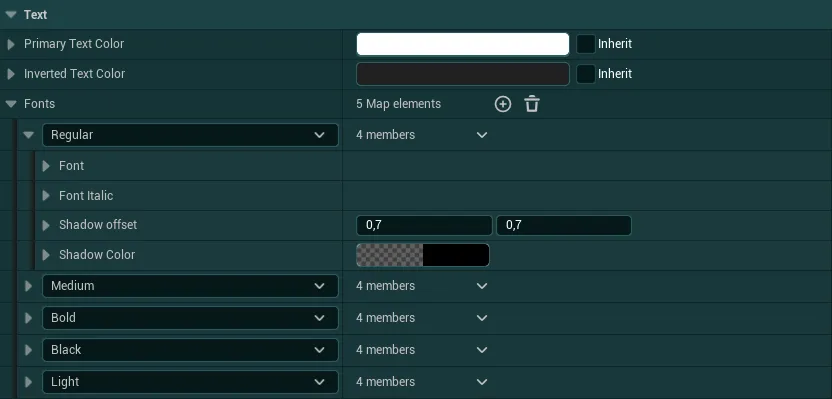832x399 pixels.
Task: Open Medium row 4 members options arrow
Action: (482, 286)
